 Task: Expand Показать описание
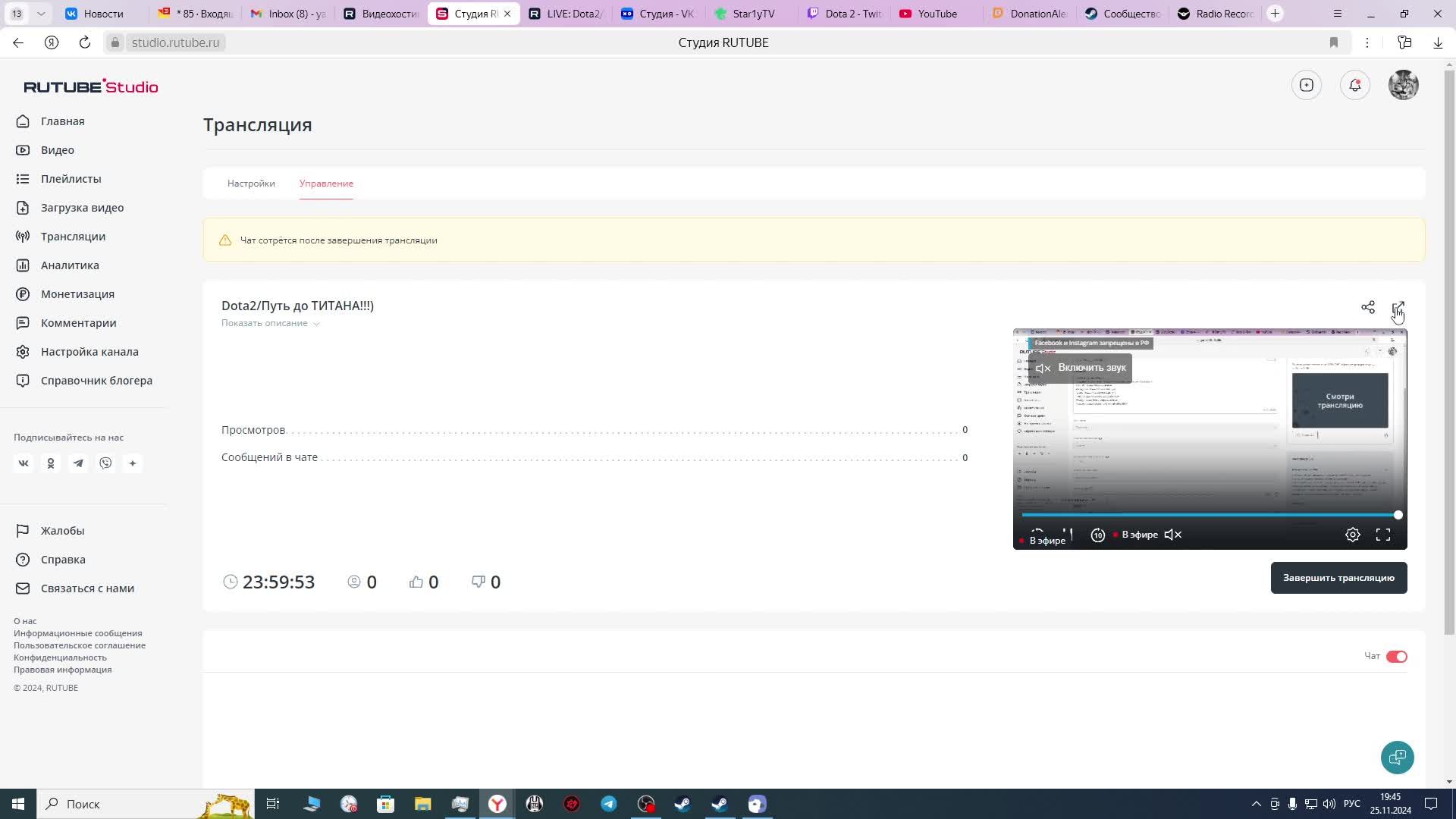[271, 323]
